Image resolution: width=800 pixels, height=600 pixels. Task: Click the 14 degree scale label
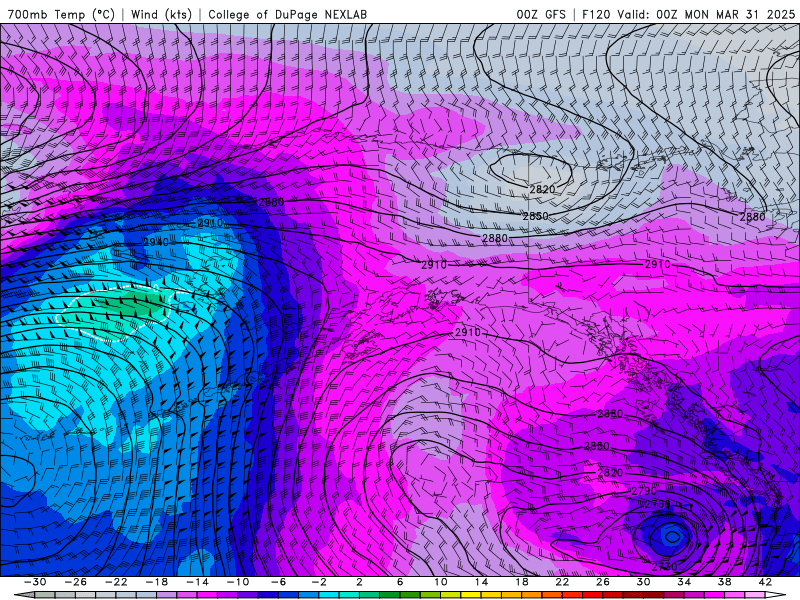[x=481, y=582]
